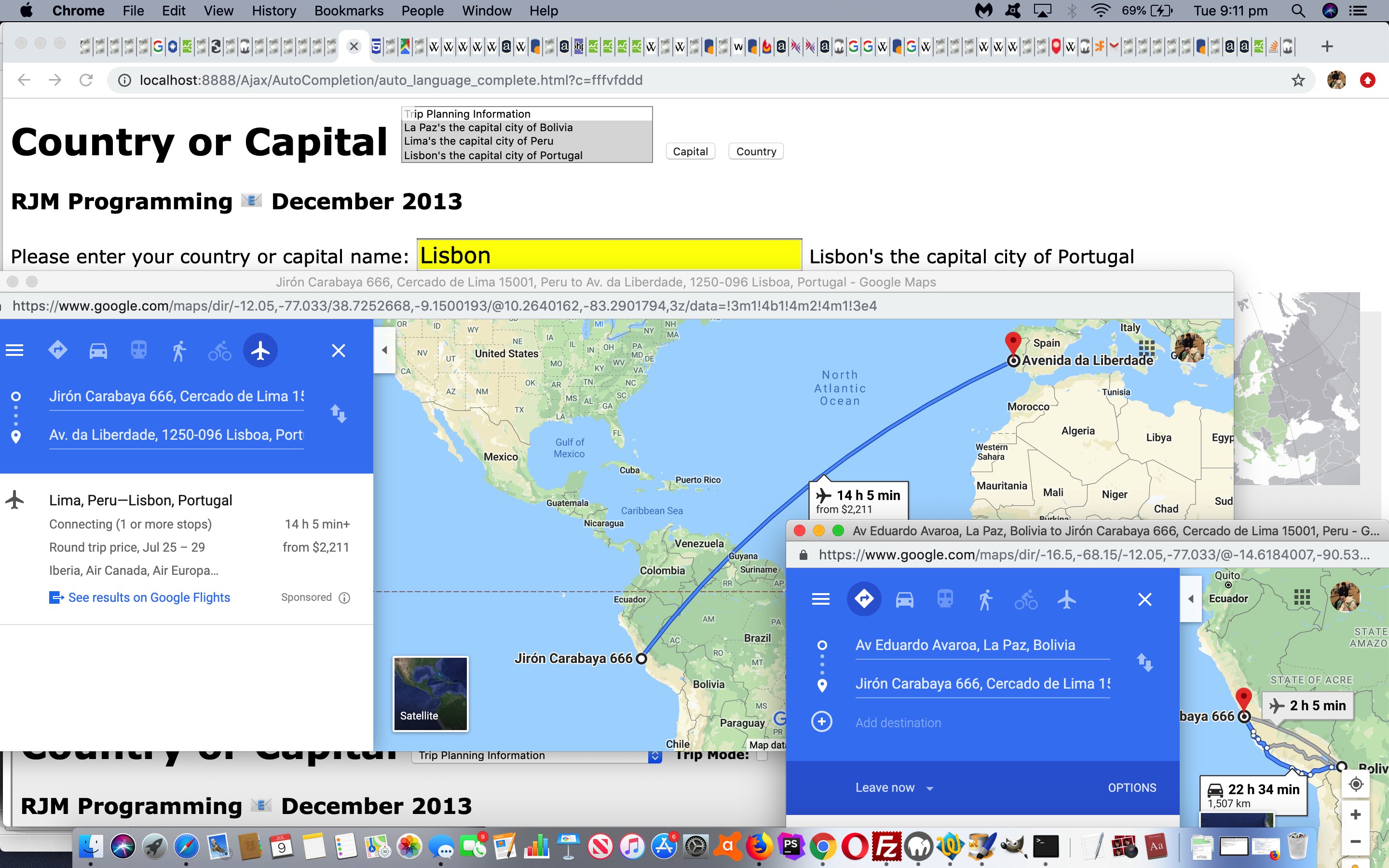Viewport: 1389px width, 868px height.
Task: Open Sponsored info icon
Action: point(344,597)
